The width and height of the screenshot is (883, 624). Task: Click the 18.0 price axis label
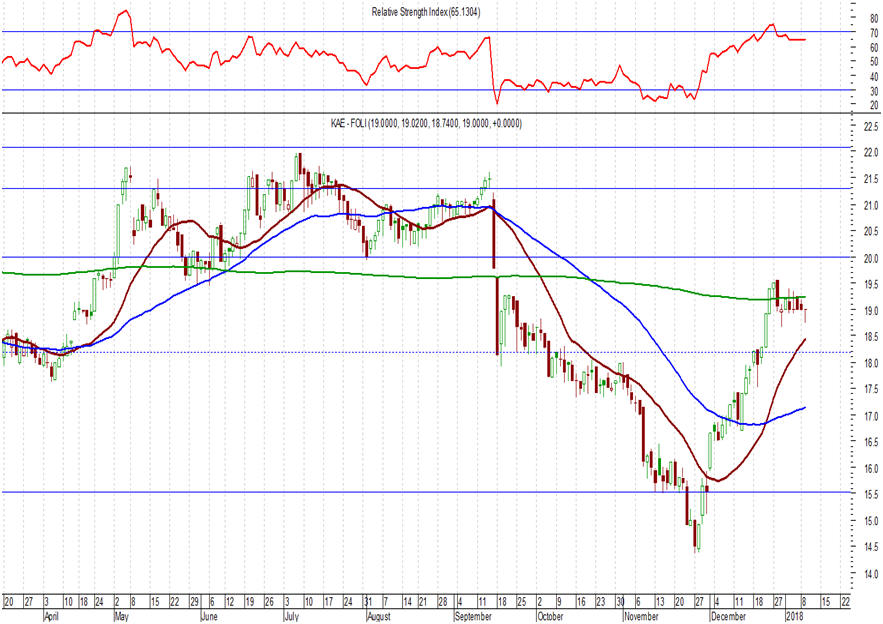872,363
